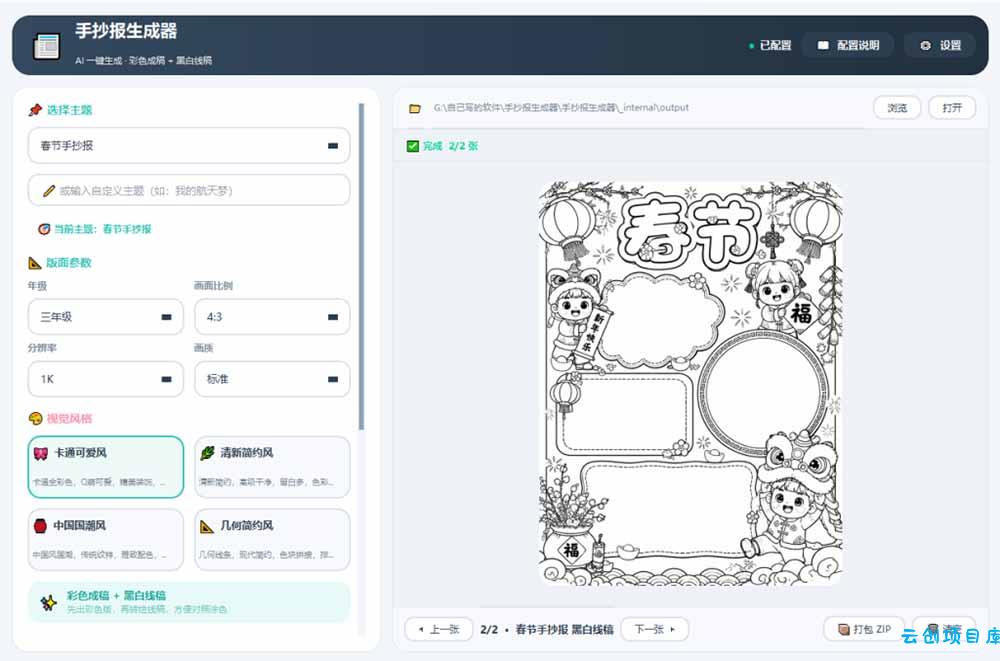The height and width of the screenshot is (661, 1000).
Task: Open the 配置说明 guide
Action: click(848, 45)
